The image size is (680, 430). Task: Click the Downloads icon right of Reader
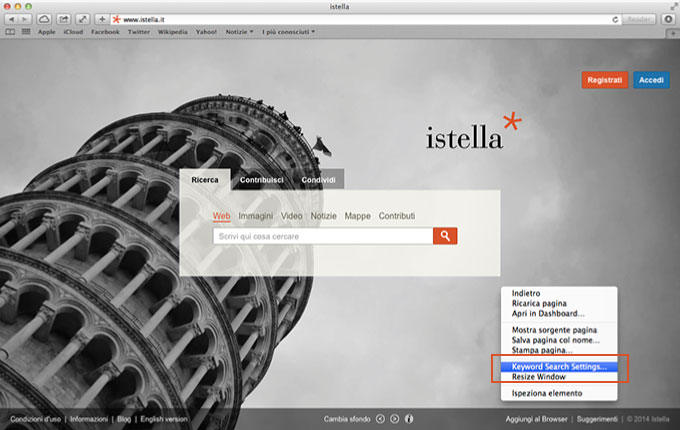(668, 19)
